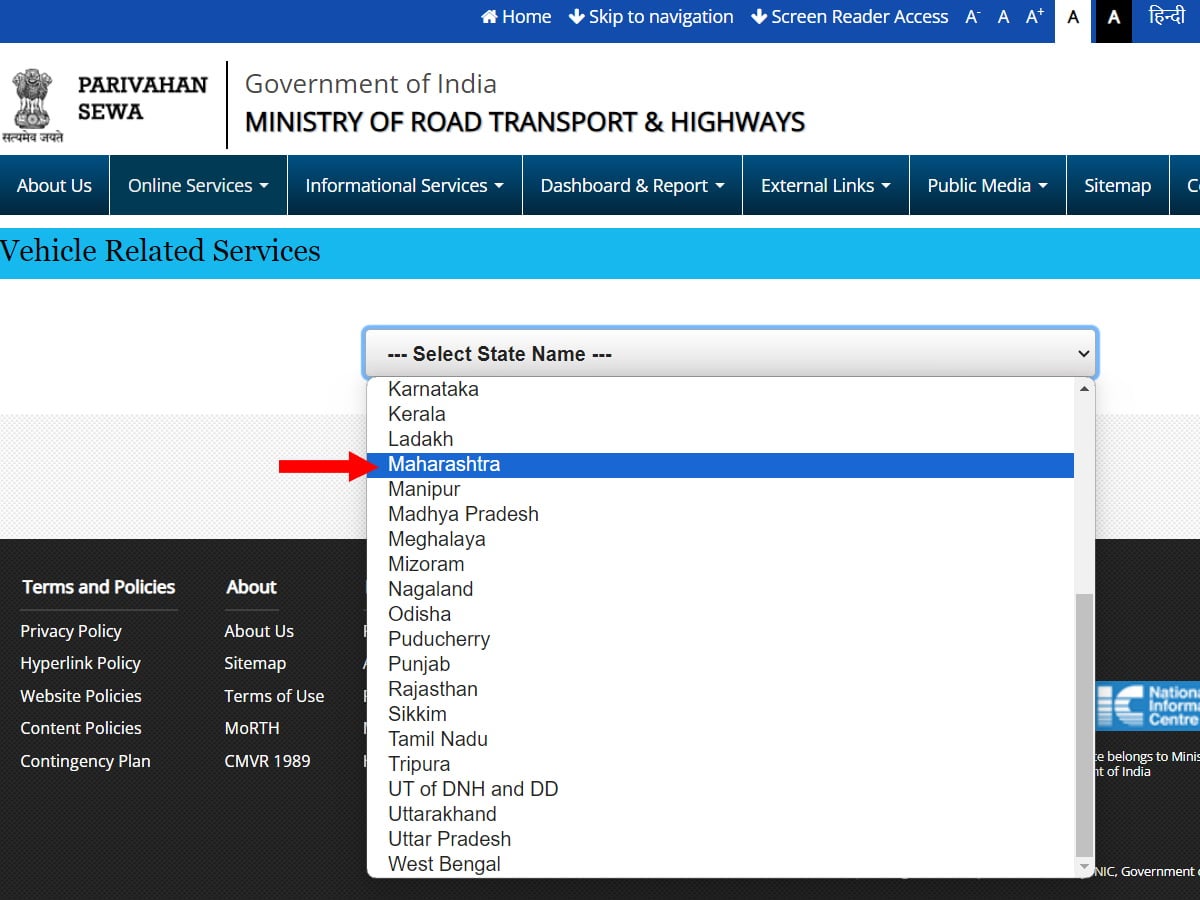The height and width of the screenshot is (900, 1200).
Task: Open the Terms of Use footer link
Action: [x=274, y=696]
